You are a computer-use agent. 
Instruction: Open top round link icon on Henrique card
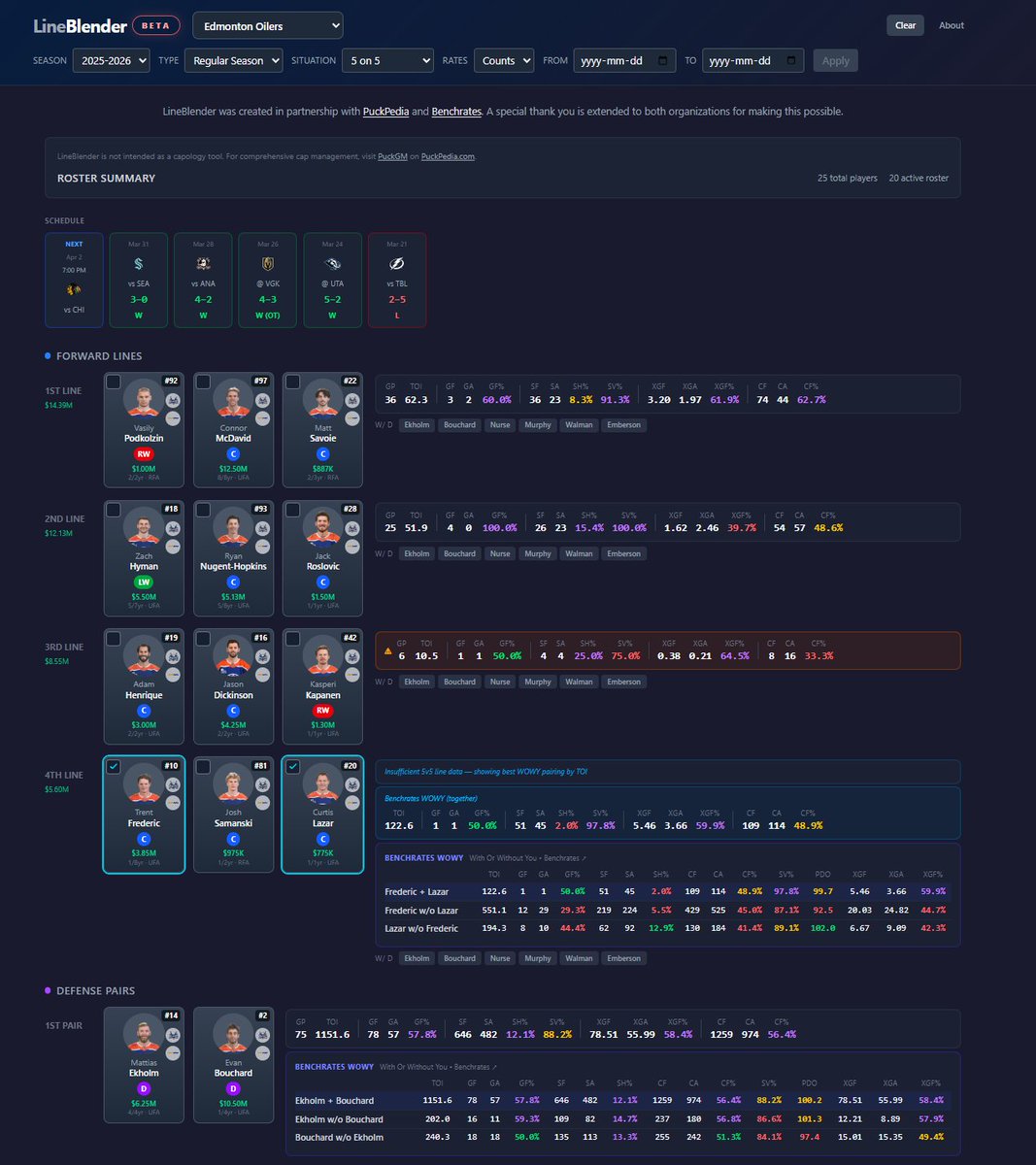(x=173, y=656)
